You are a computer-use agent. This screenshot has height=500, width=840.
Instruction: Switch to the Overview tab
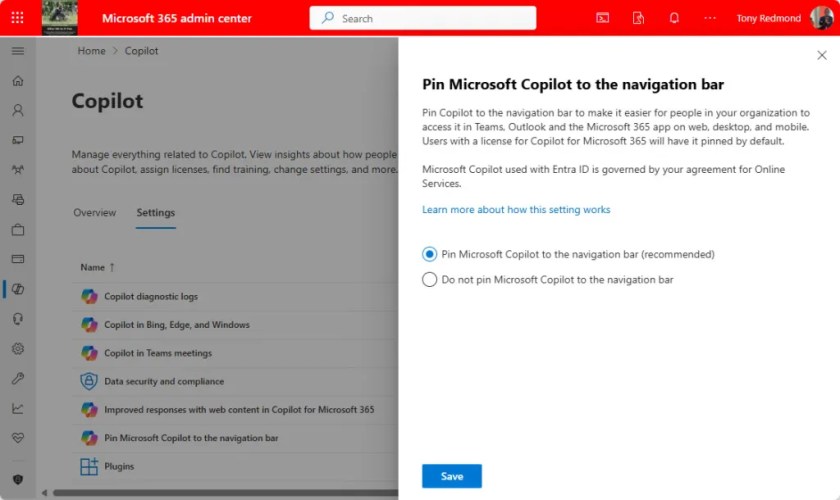click(95, 213)
